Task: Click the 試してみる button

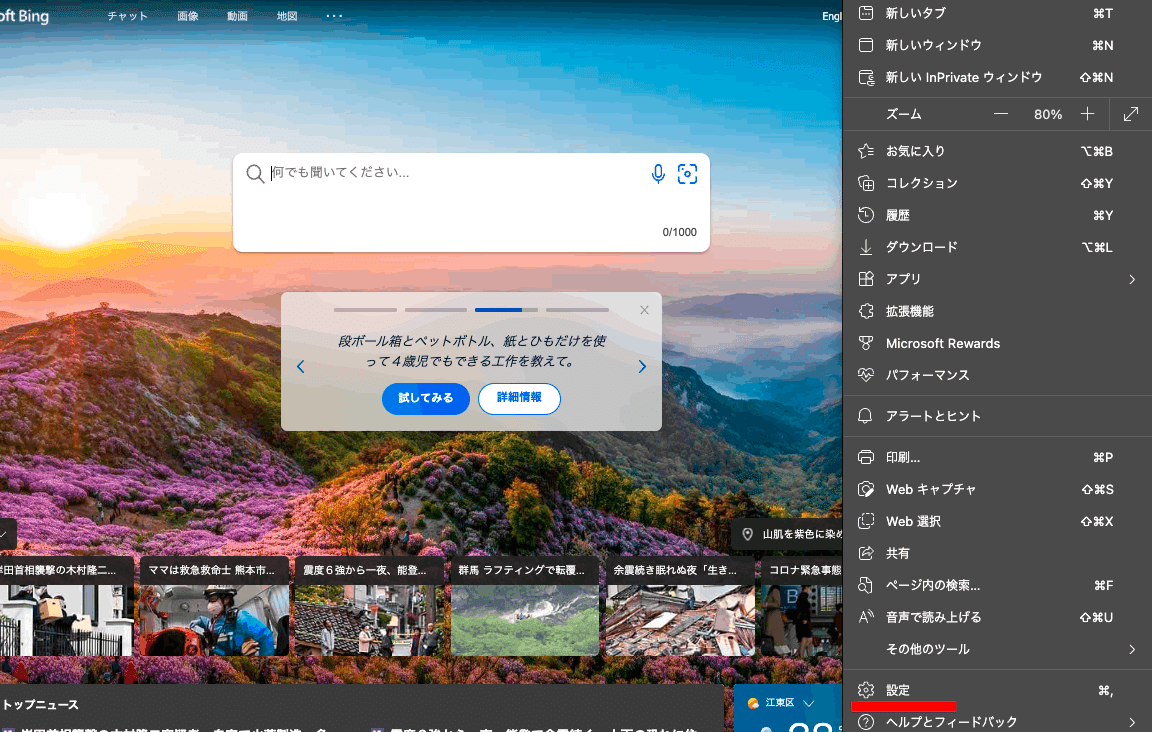Action: 425,398
